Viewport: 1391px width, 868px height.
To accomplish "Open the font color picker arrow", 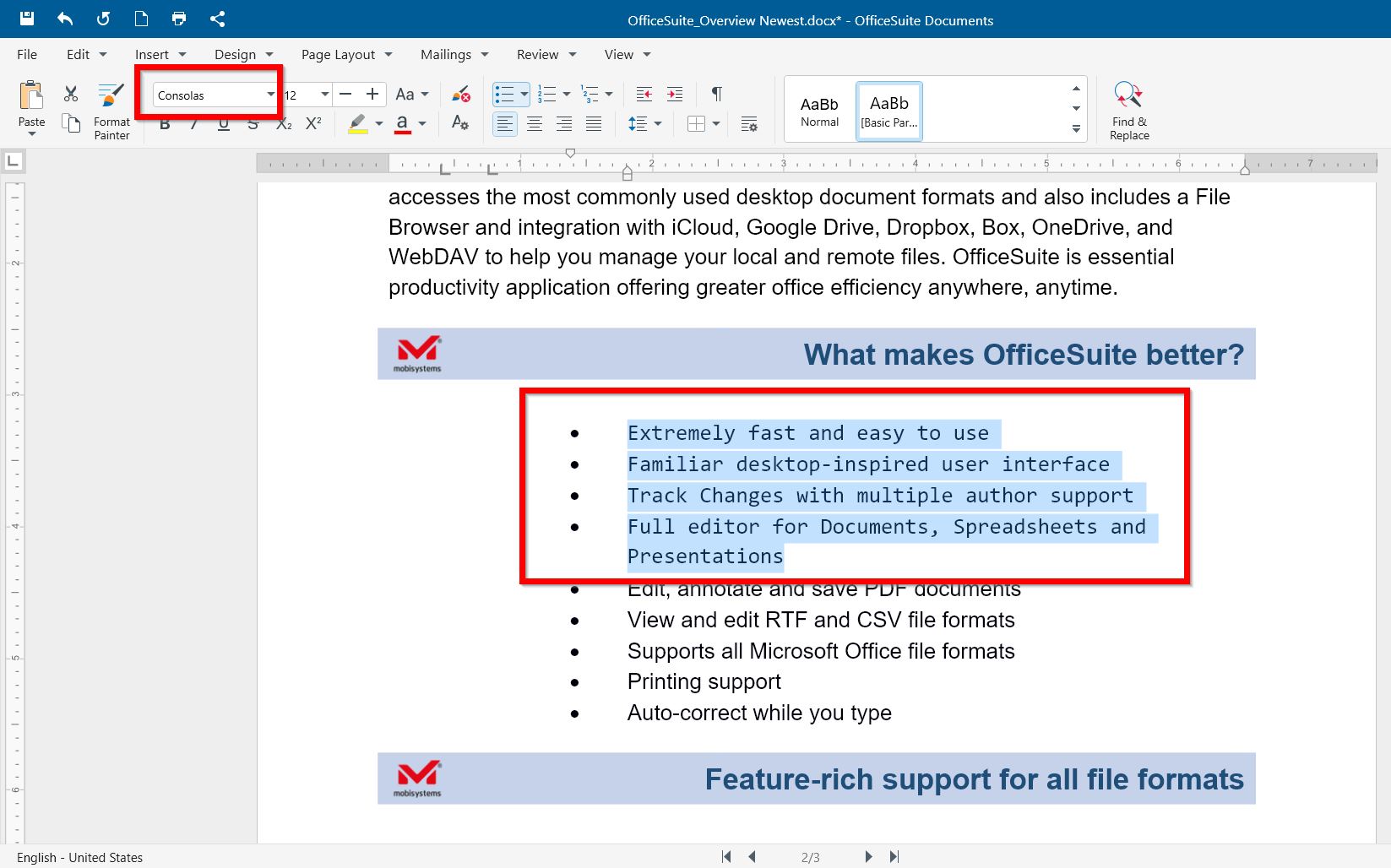I will (422, 124).
